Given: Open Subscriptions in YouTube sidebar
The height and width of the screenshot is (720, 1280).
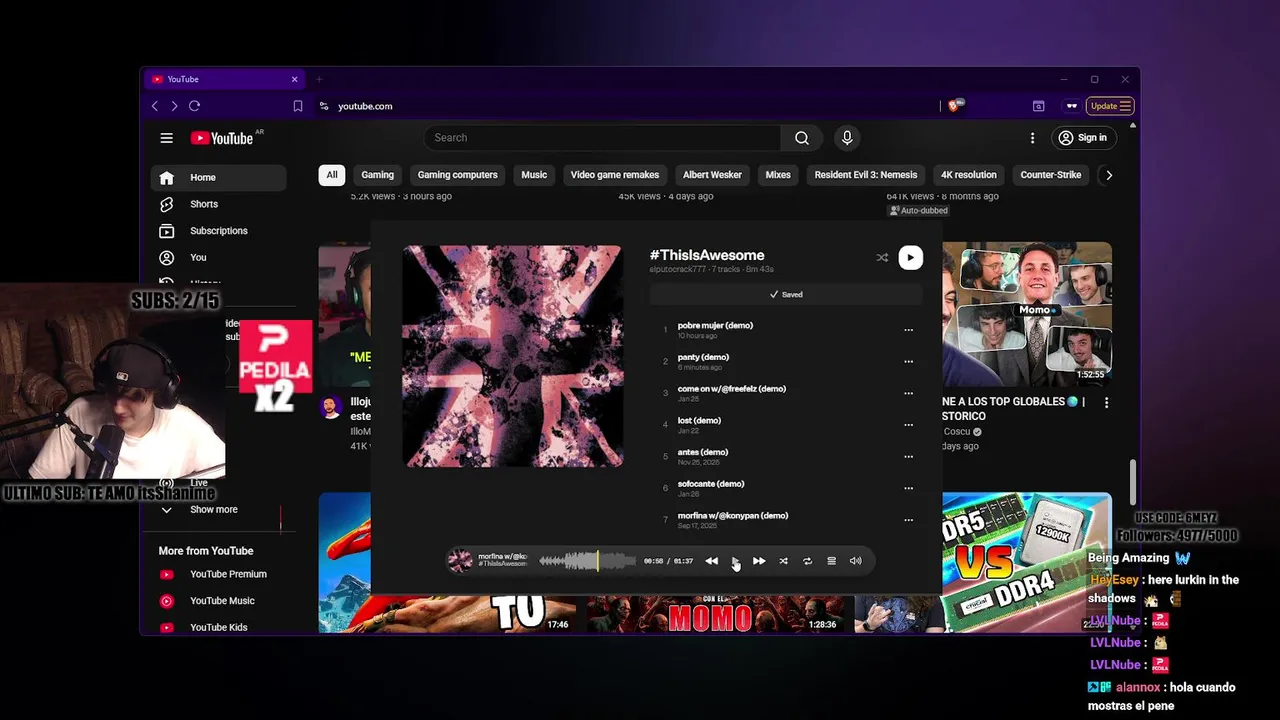Looking at the screenshot, I should tap(218, 231).
